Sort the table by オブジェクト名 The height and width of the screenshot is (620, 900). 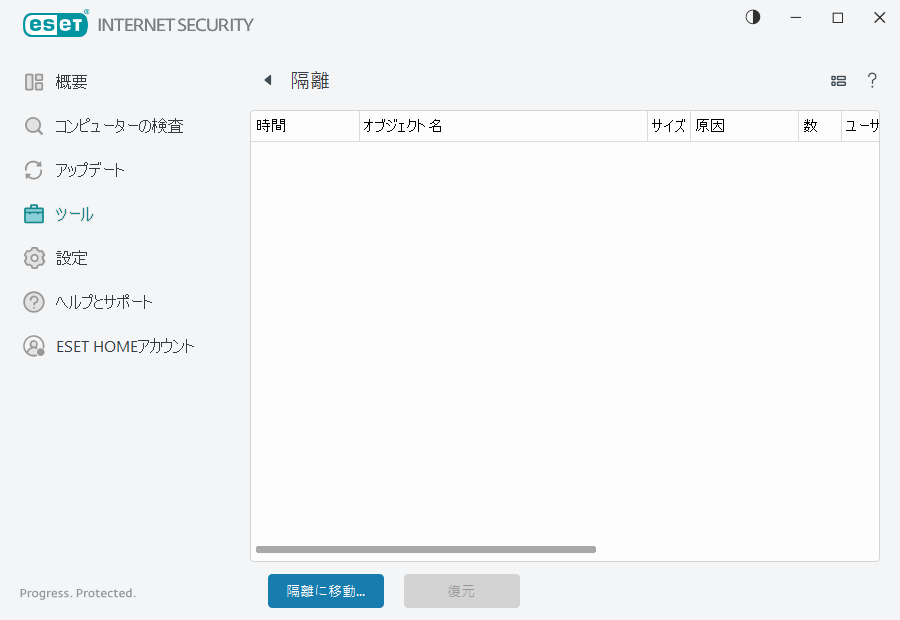[500, 126]
